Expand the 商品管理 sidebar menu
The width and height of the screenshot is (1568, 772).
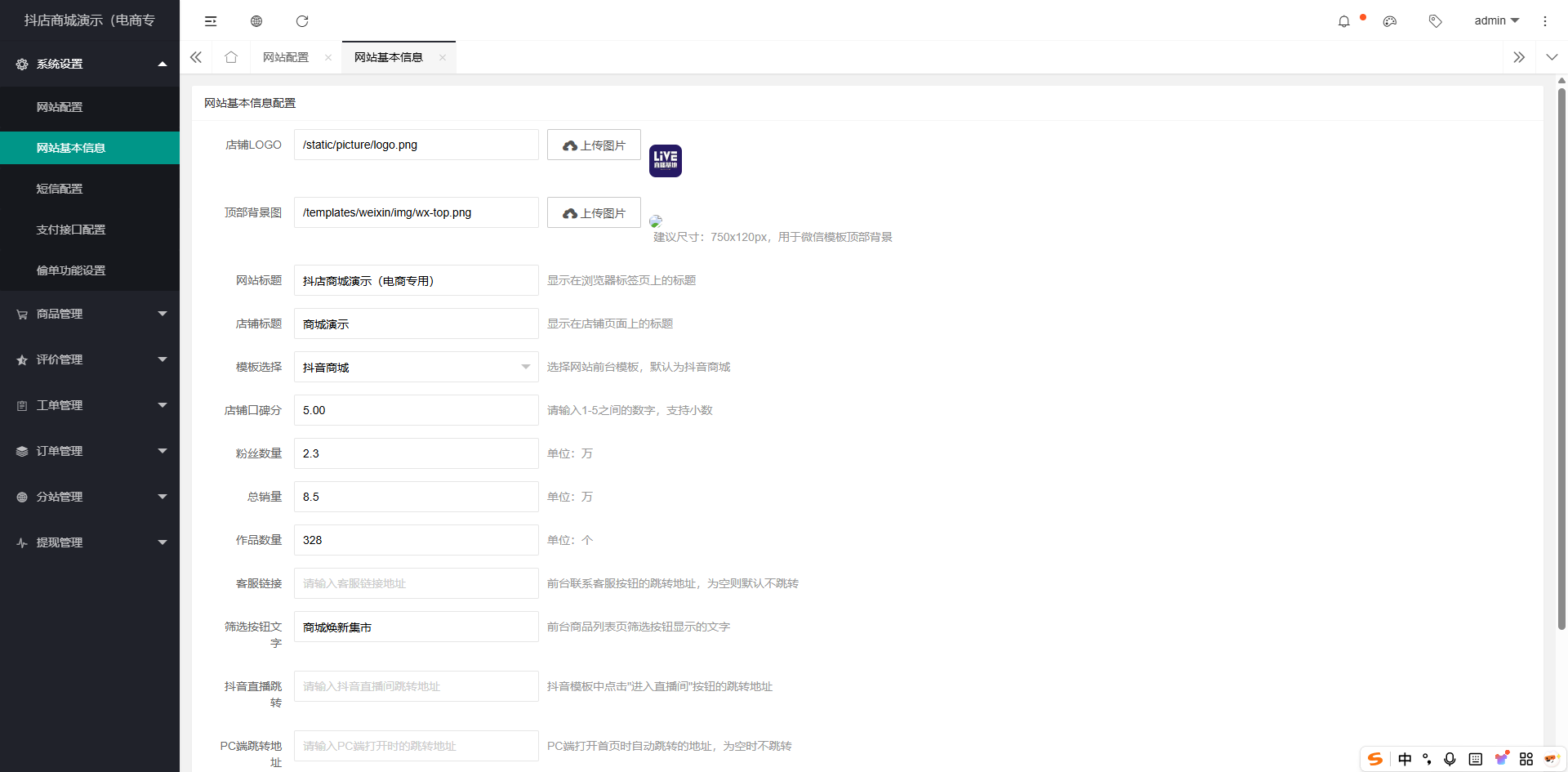click(x=90, y=314)
